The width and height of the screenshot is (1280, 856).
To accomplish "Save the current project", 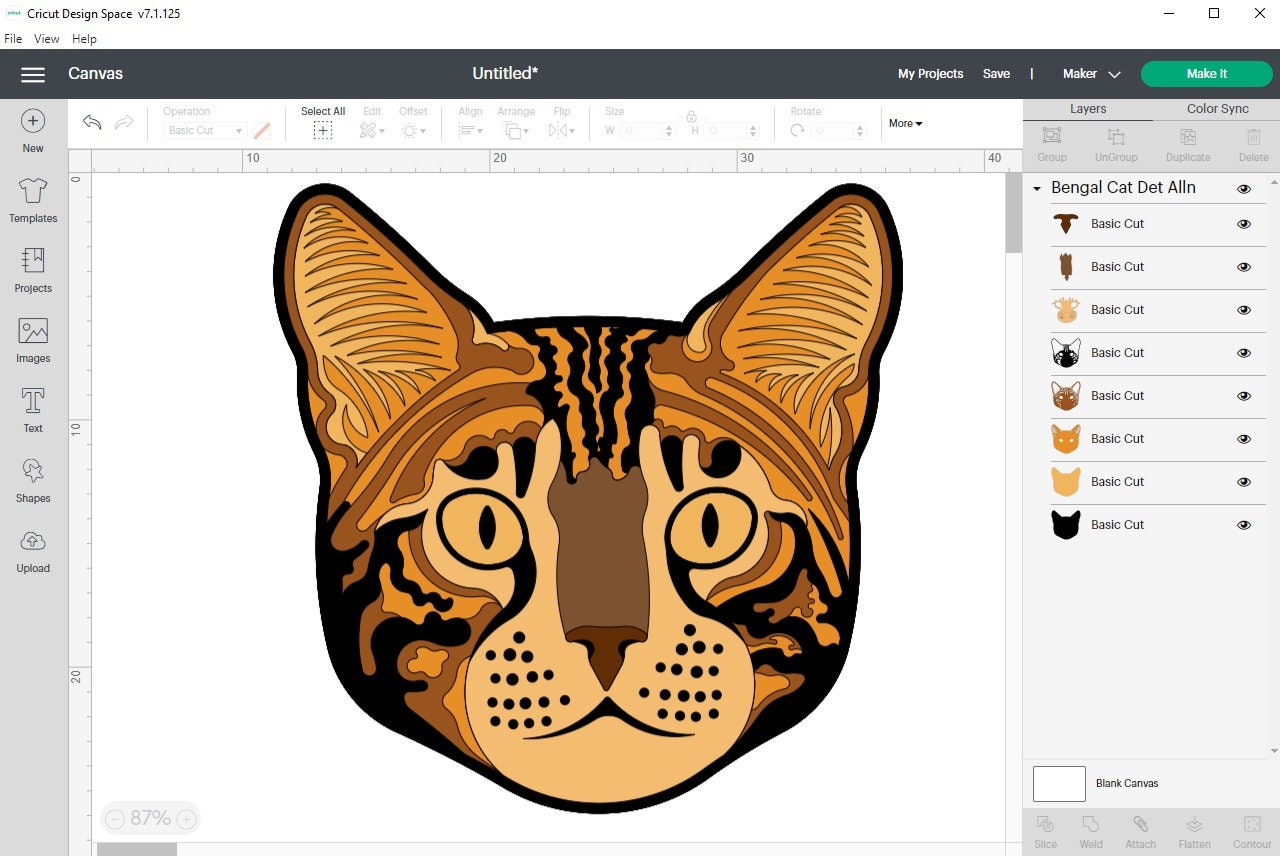I will [996, 73].
